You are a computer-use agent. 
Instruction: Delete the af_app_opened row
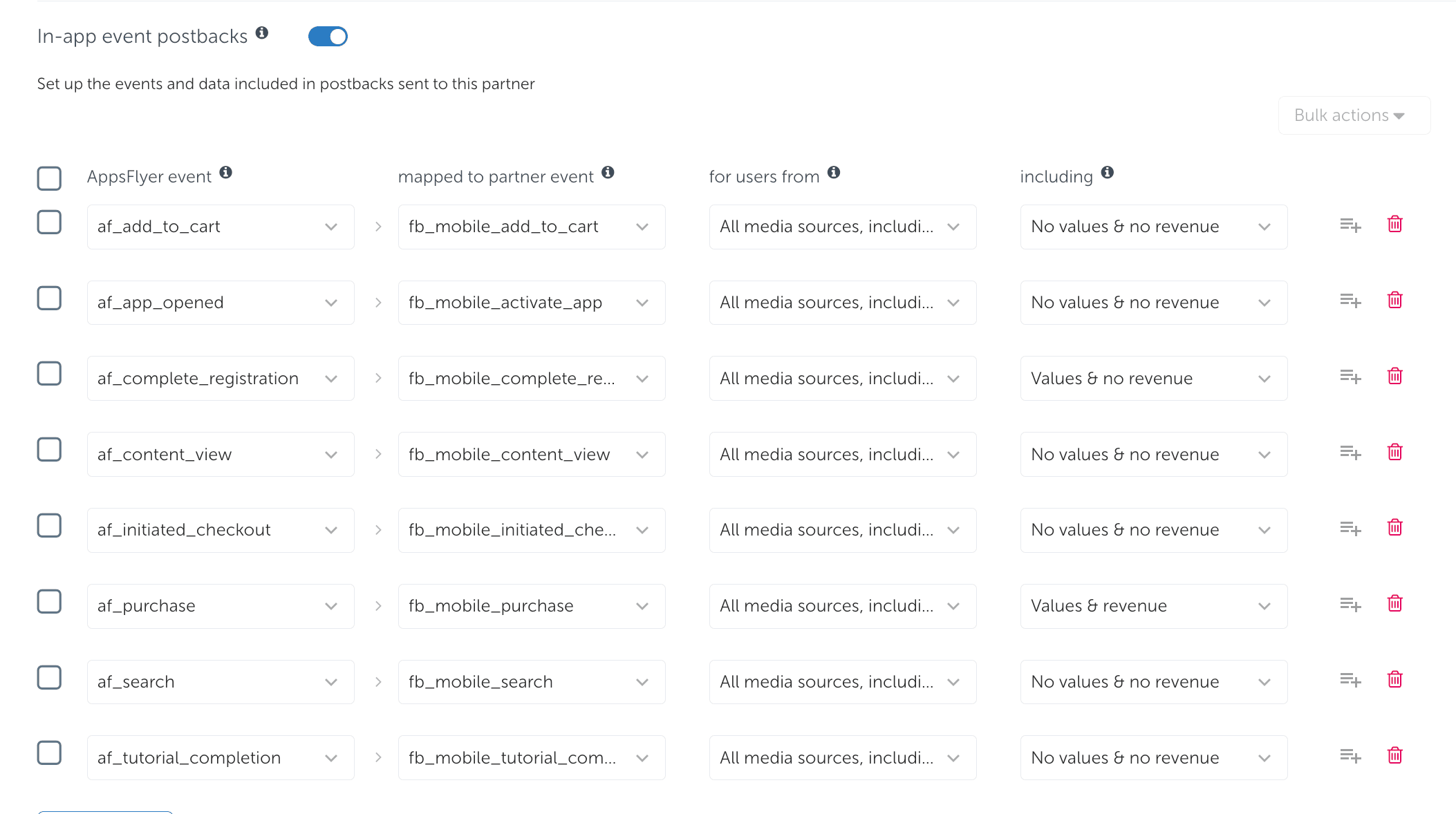[x=1395, y=300]
